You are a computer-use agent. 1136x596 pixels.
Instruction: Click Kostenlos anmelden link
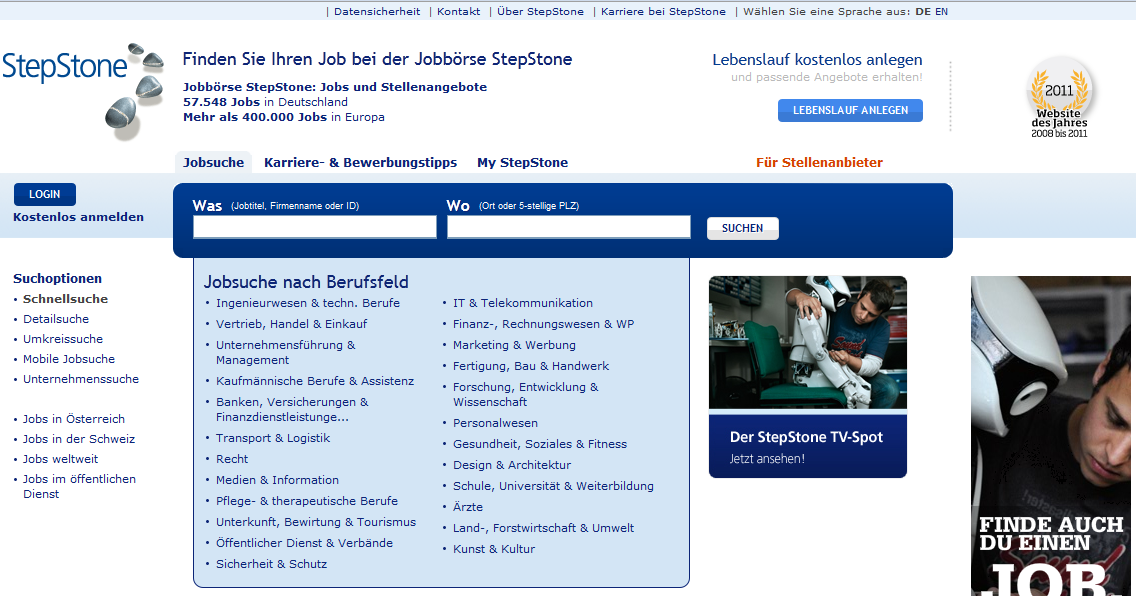click(78, 217)
